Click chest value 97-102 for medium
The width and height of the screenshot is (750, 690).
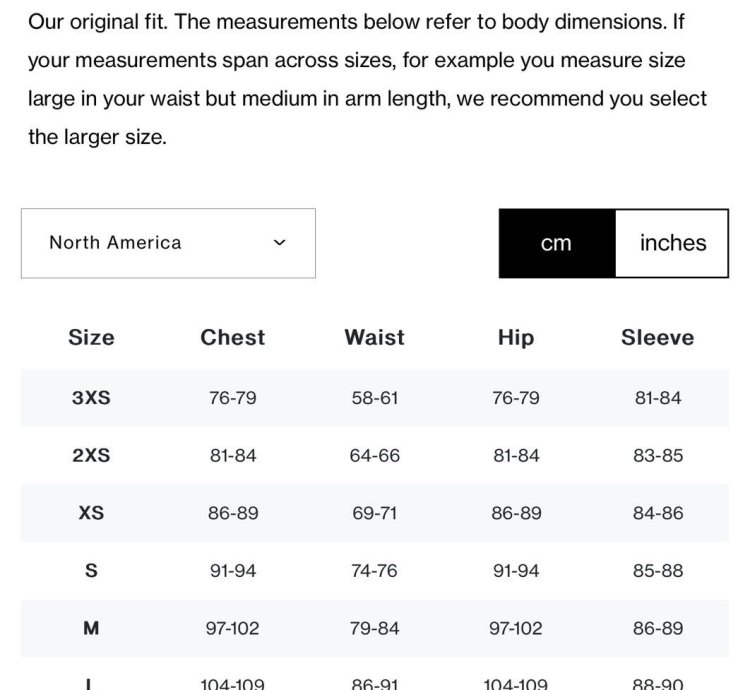click(232, 628)
